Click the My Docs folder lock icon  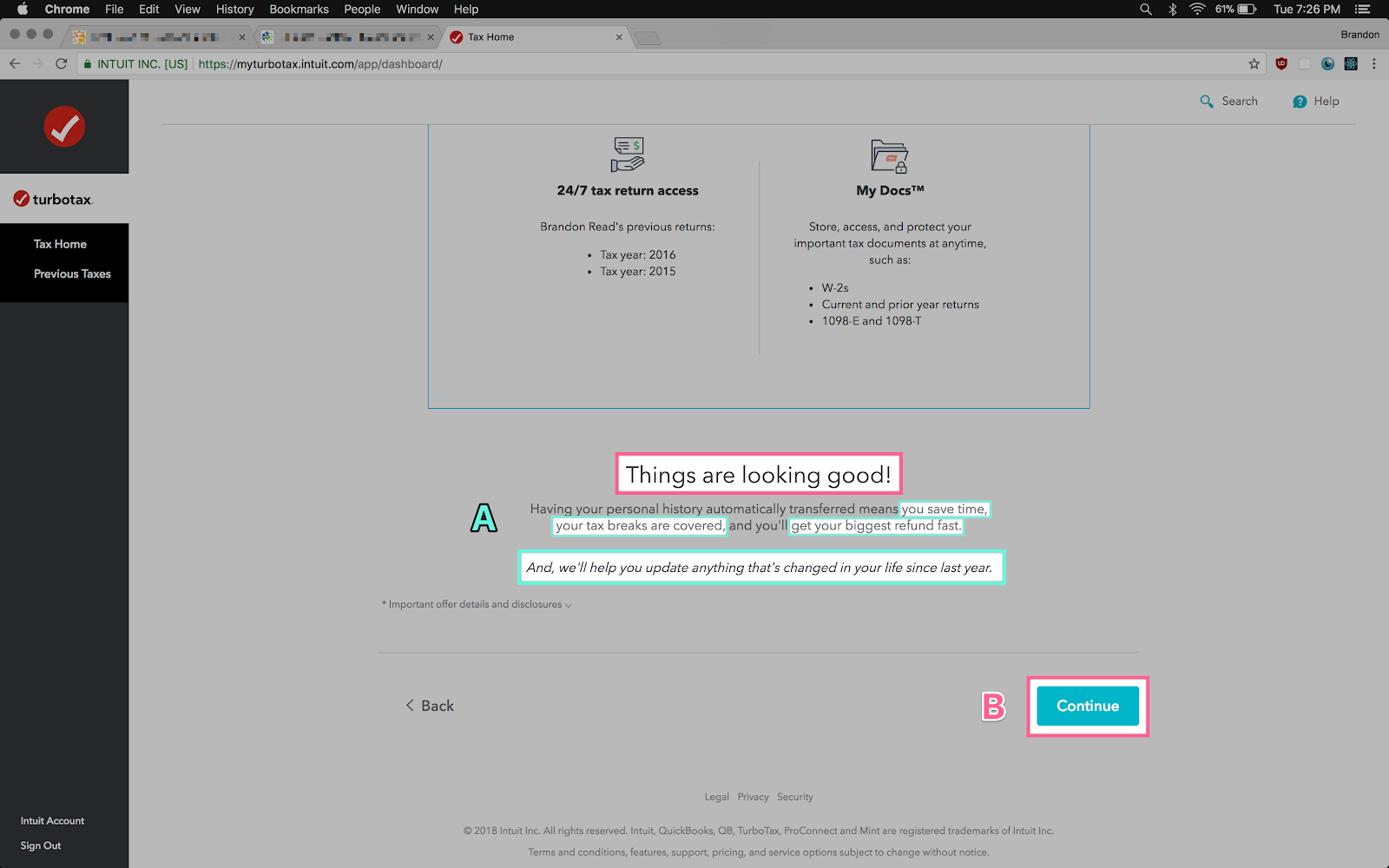[x=890, y=156]
